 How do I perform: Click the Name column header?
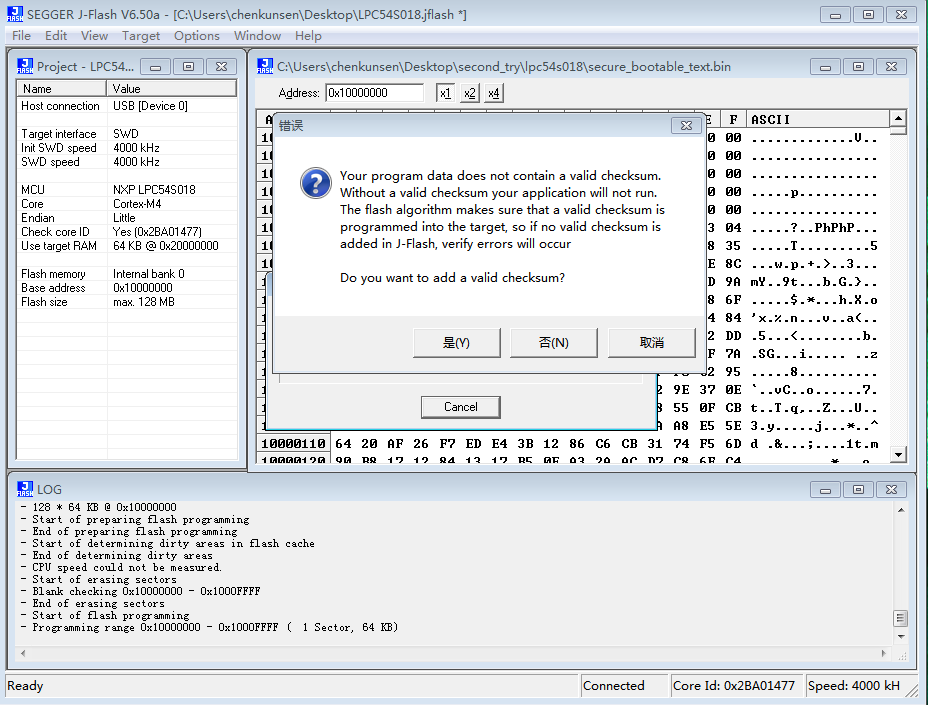(x=62, y=89)
